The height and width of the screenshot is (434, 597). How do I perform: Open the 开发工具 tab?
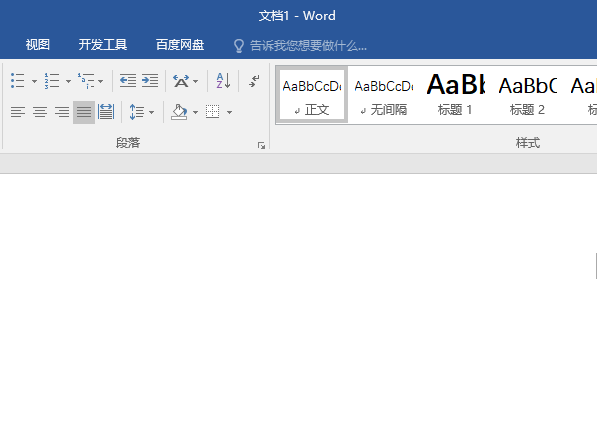pyautogui.click(x=103, y=45)
